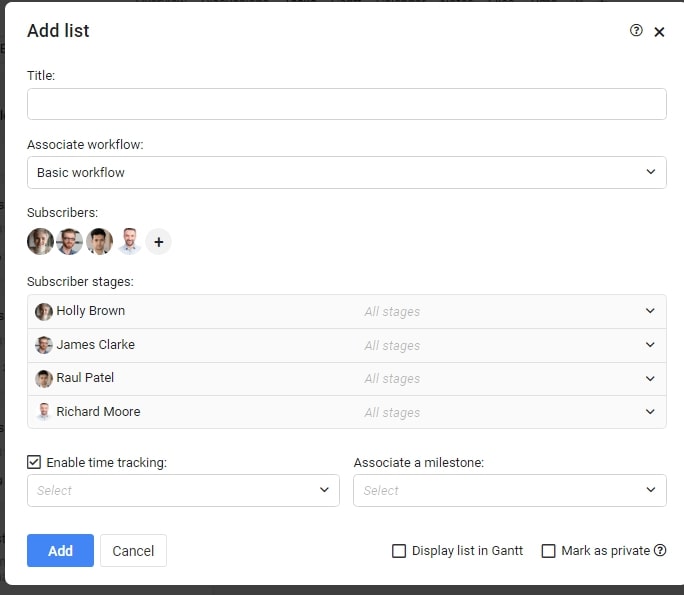Image resolution: width=684 pixels, height=595 pixels.
Task: Uncheck Enable time tracking
Action: [34, 462]
